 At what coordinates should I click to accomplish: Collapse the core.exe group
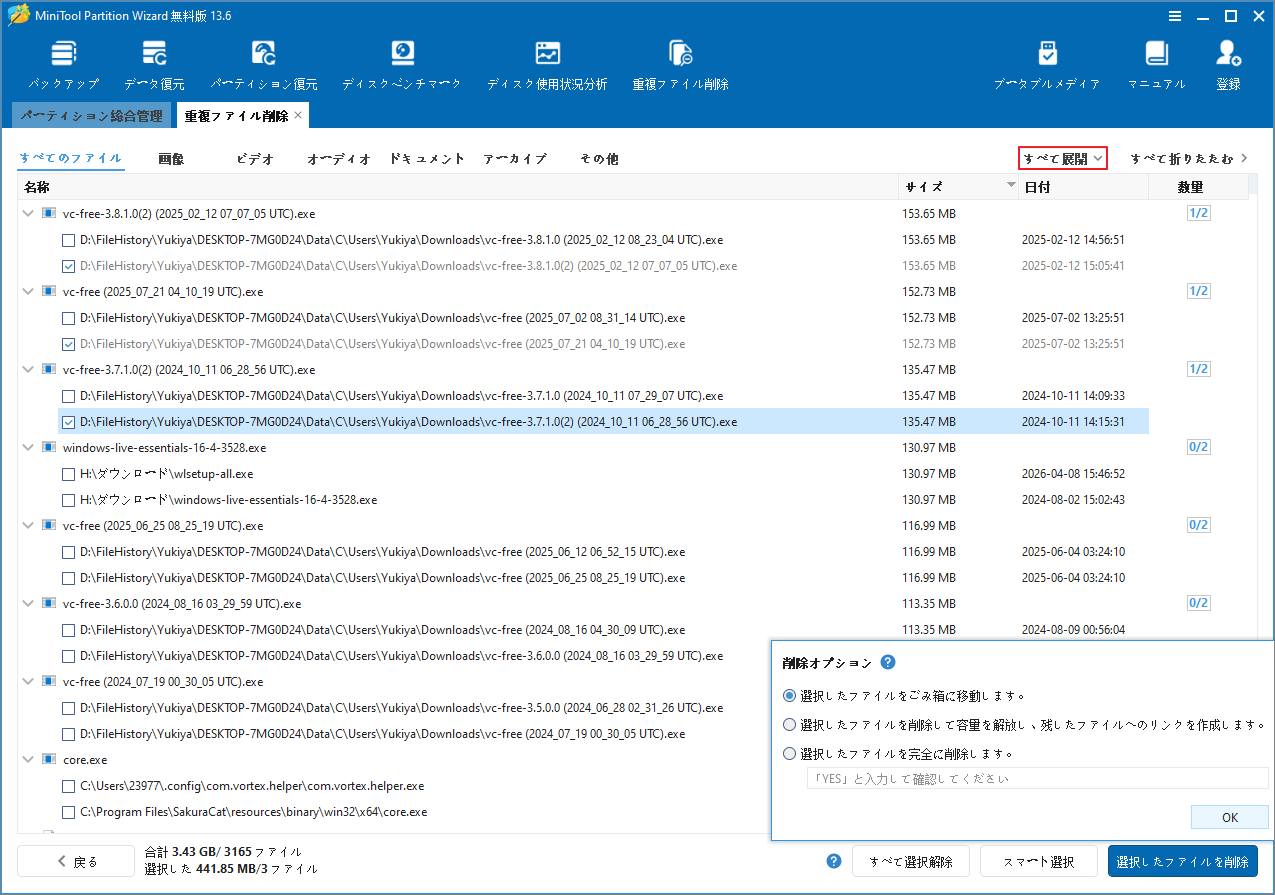pyautogui.click(x=28, y=759)
